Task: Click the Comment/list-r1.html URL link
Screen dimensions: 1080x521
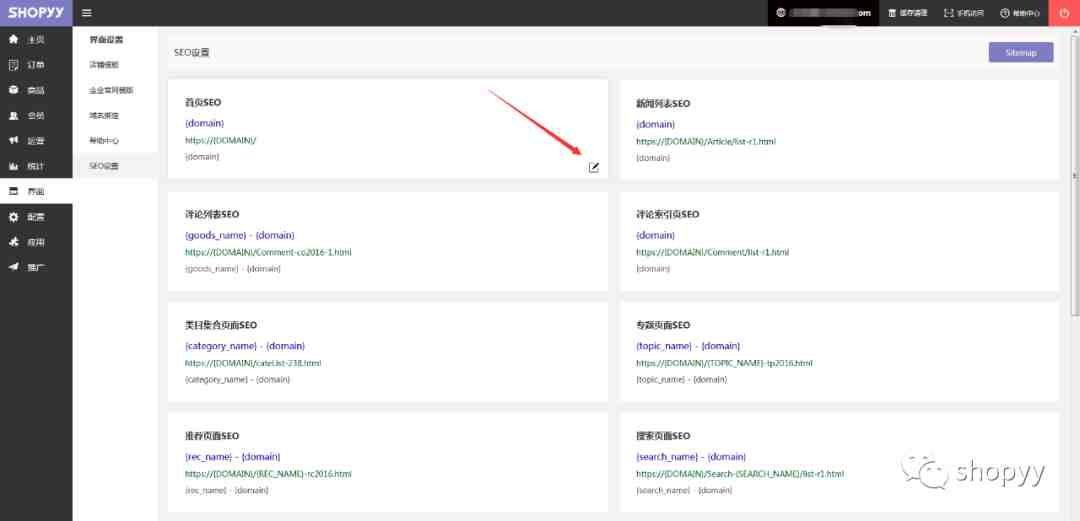Action: [712, 252]
